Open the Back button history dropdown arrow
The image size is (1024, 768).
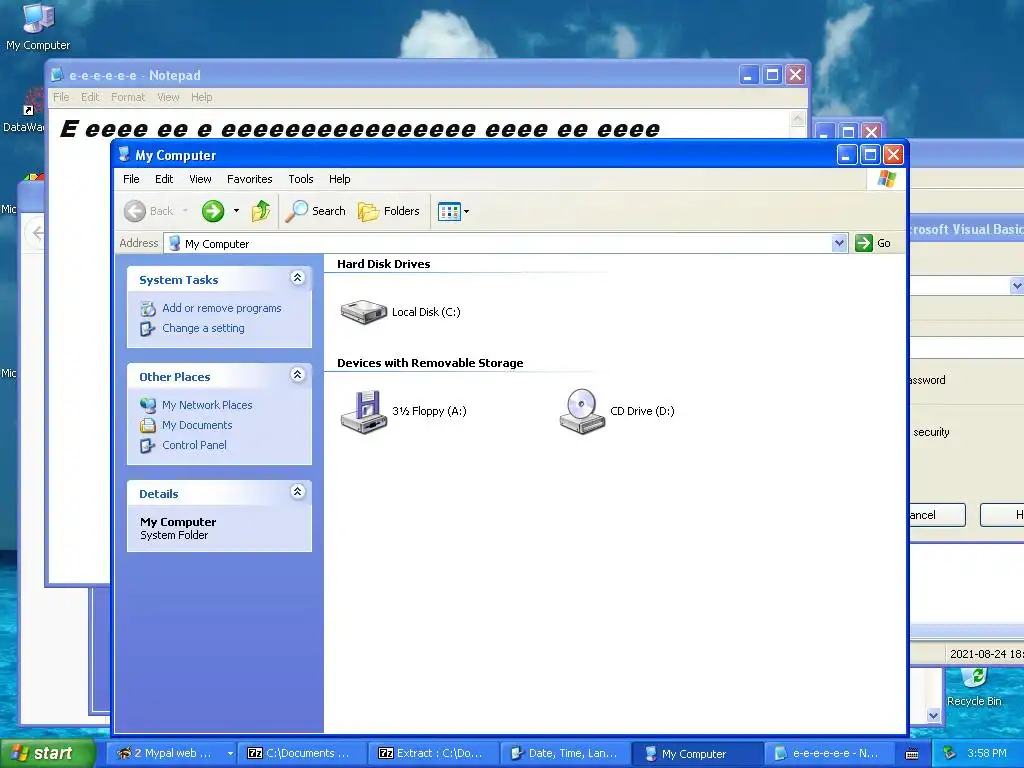[185, 211]
